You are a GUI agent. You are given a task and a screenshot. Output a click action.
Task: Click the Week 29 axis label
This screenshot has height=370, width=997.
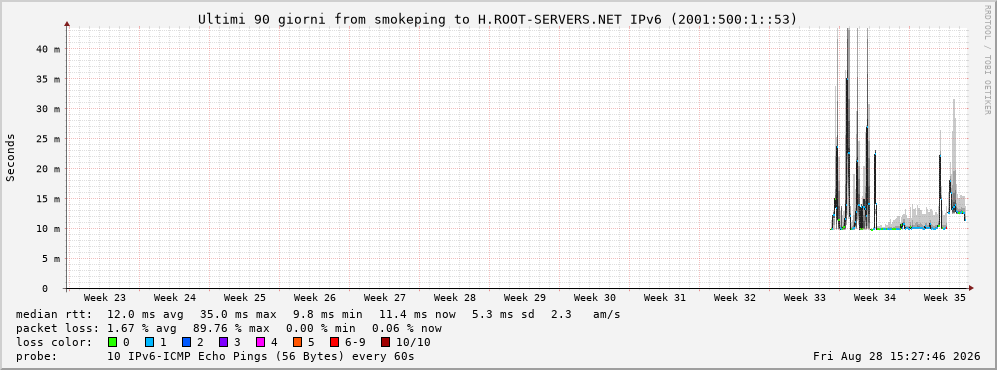coord(525,298)
